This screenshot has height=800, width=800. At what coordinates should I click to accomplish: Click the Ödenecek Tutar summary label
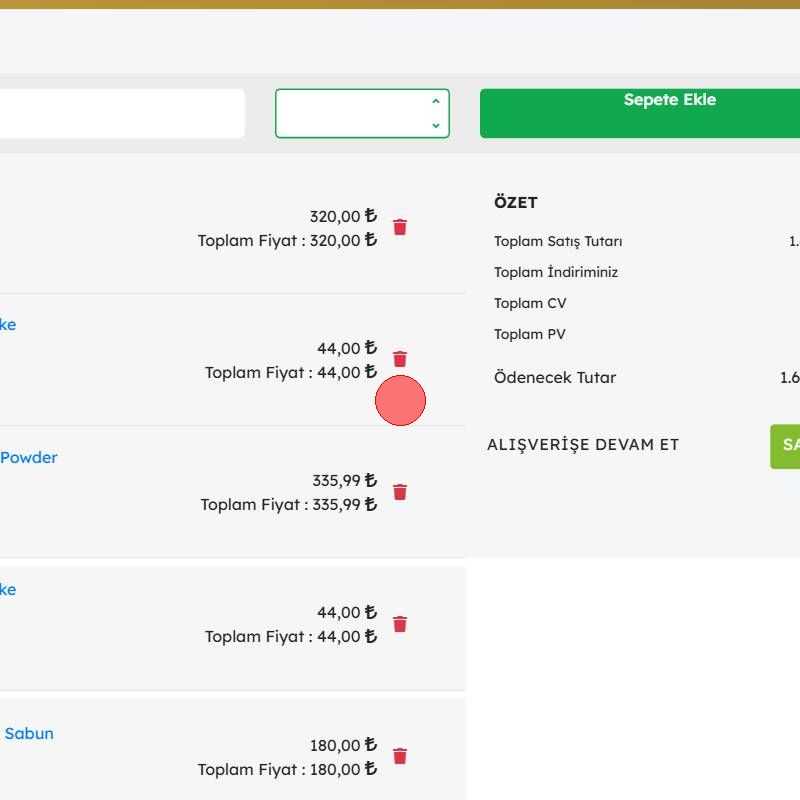[555, 378]
